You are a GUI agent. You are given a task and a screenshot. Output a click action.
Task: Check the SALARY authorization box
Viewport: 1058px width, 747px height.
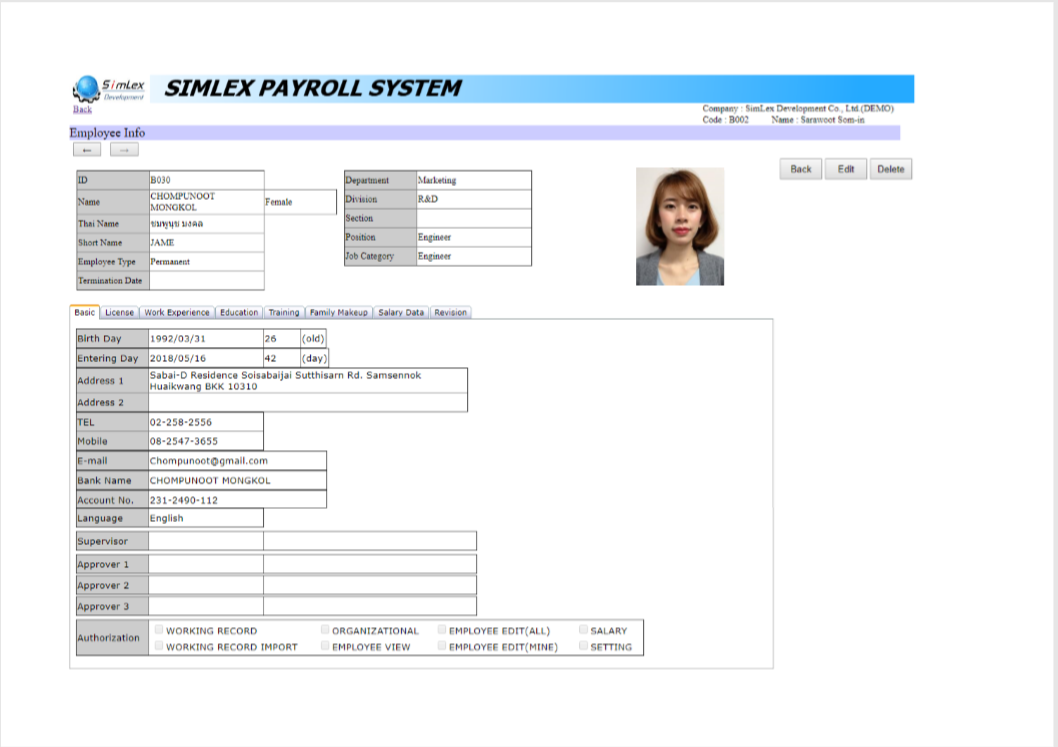click(x=584, y=629)
